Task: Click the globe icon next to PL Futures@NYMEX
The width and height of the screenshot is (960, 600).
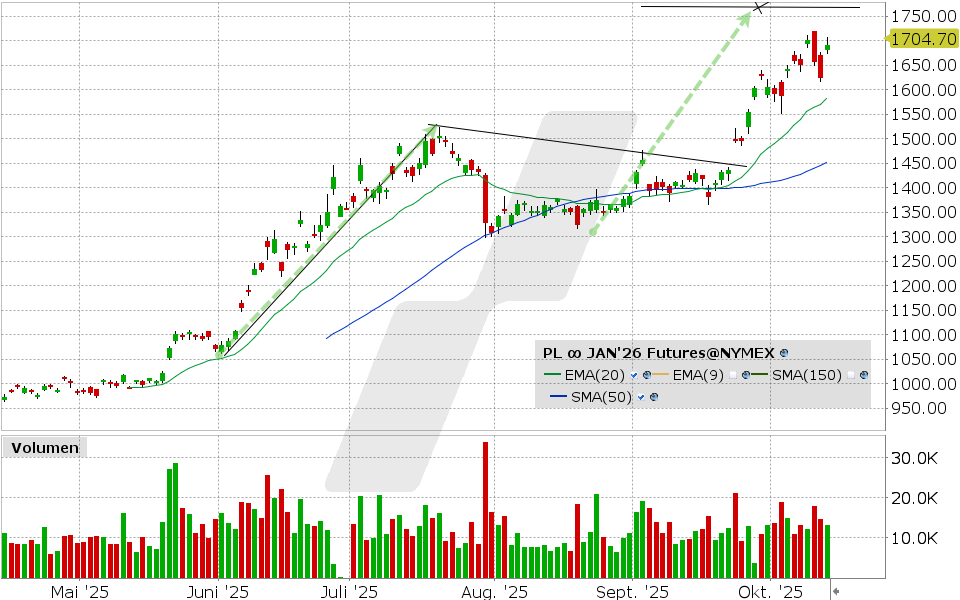Action: click(x=783, y=353)
